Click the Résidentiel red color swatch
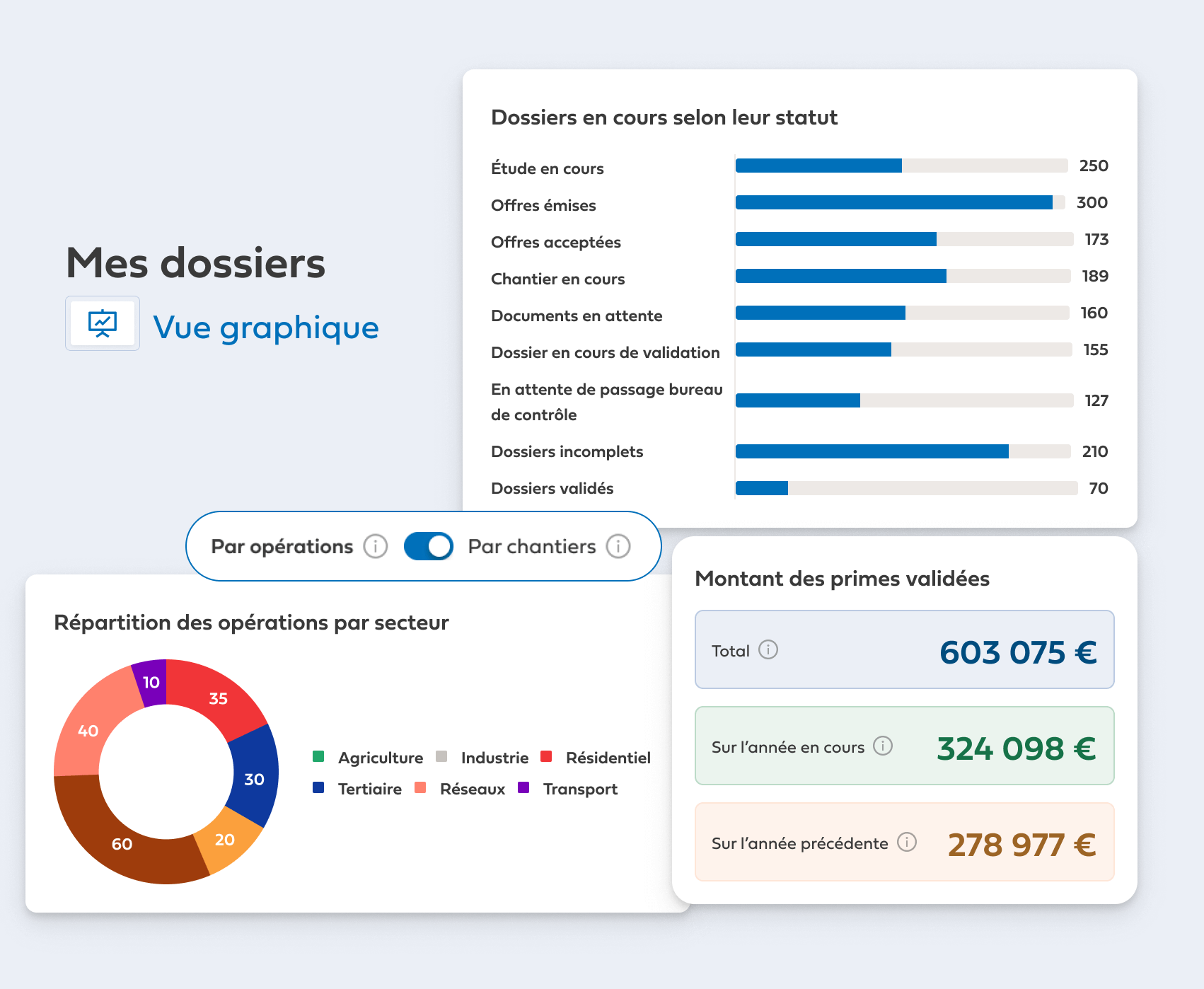This screenshot has width=1204, height=989. (x=545, y=757)
